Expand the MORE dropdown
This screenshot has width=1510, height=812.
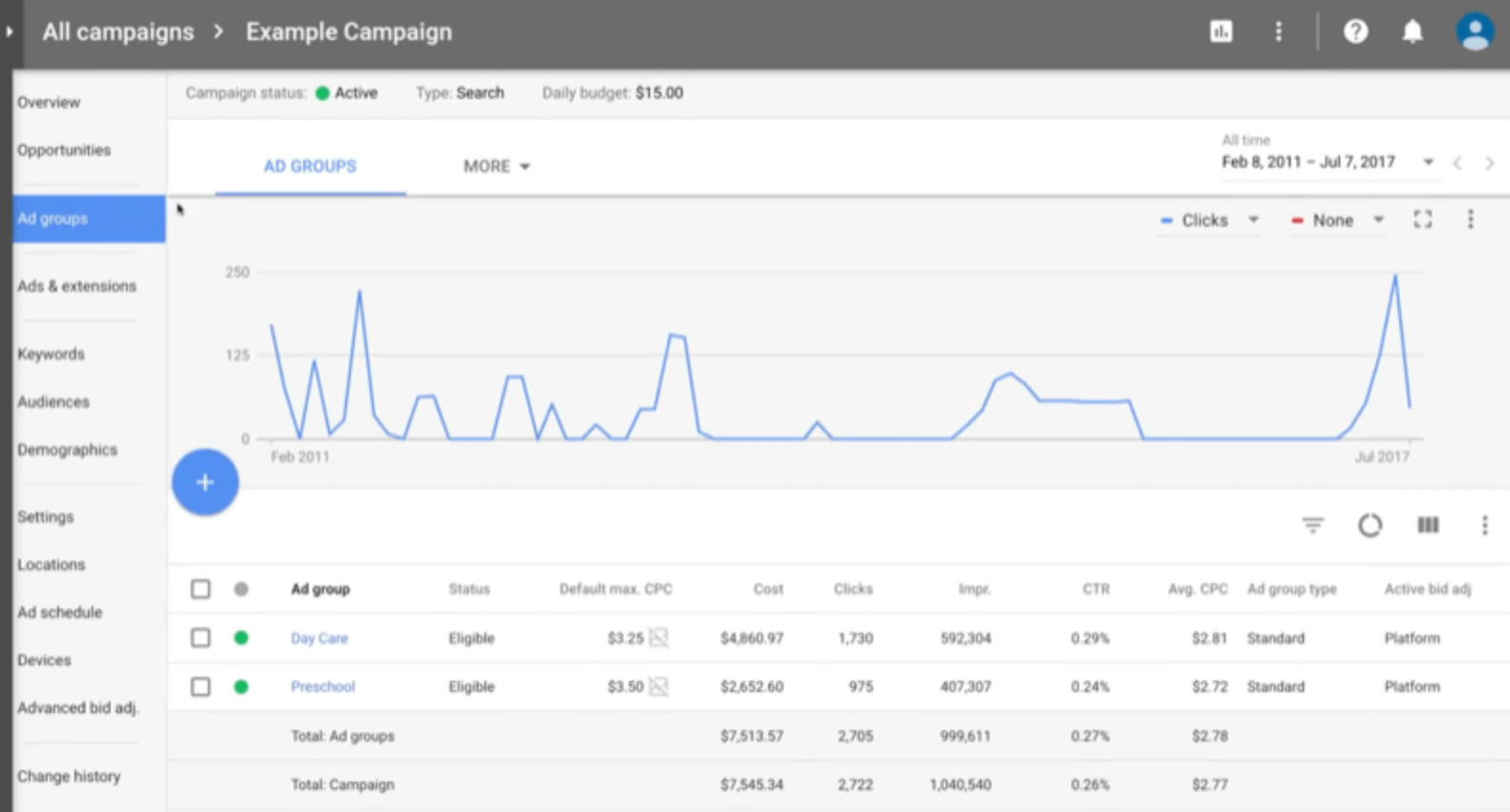coord(496,166)
